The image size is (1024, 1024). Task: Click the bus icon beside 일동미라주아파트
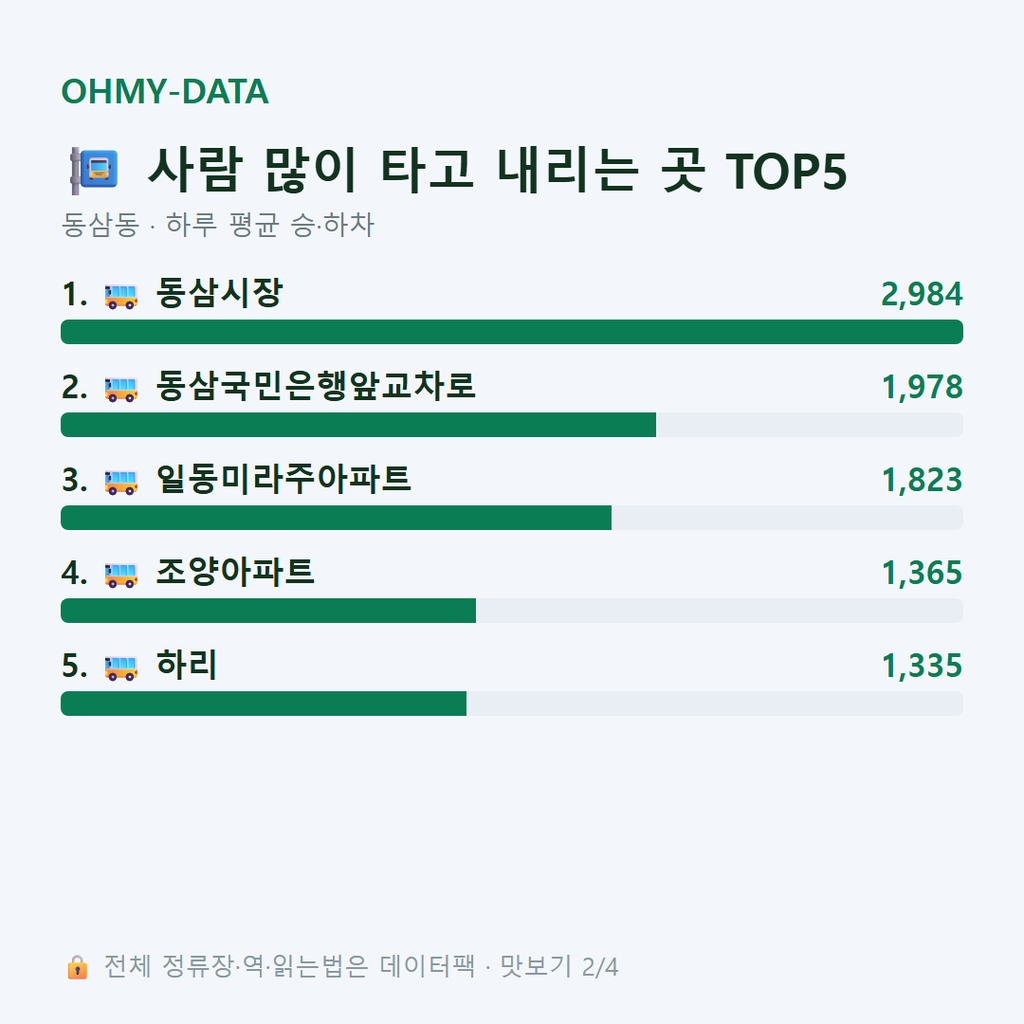click(121, 481)
